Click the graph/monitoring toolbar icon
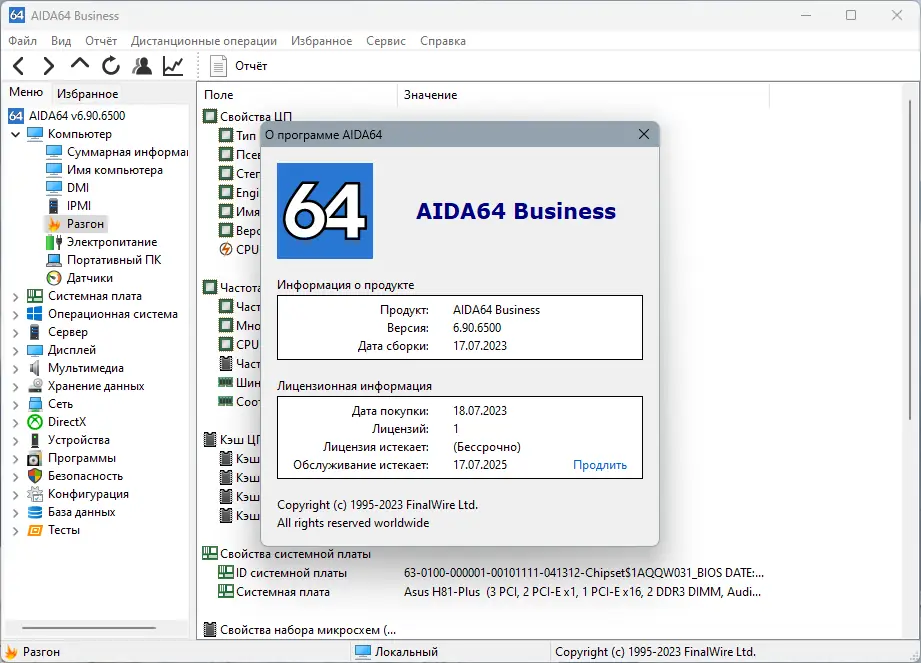Image resolution: width=921 pixels, height=663 pixels. coord(171,65)
